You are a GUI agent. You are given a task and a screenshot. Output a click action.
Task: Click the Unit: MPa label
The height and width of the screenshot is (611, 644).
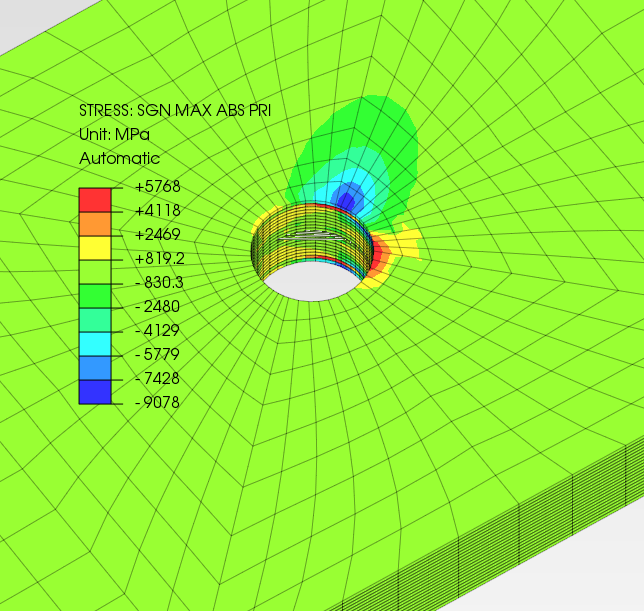point(114,135)
